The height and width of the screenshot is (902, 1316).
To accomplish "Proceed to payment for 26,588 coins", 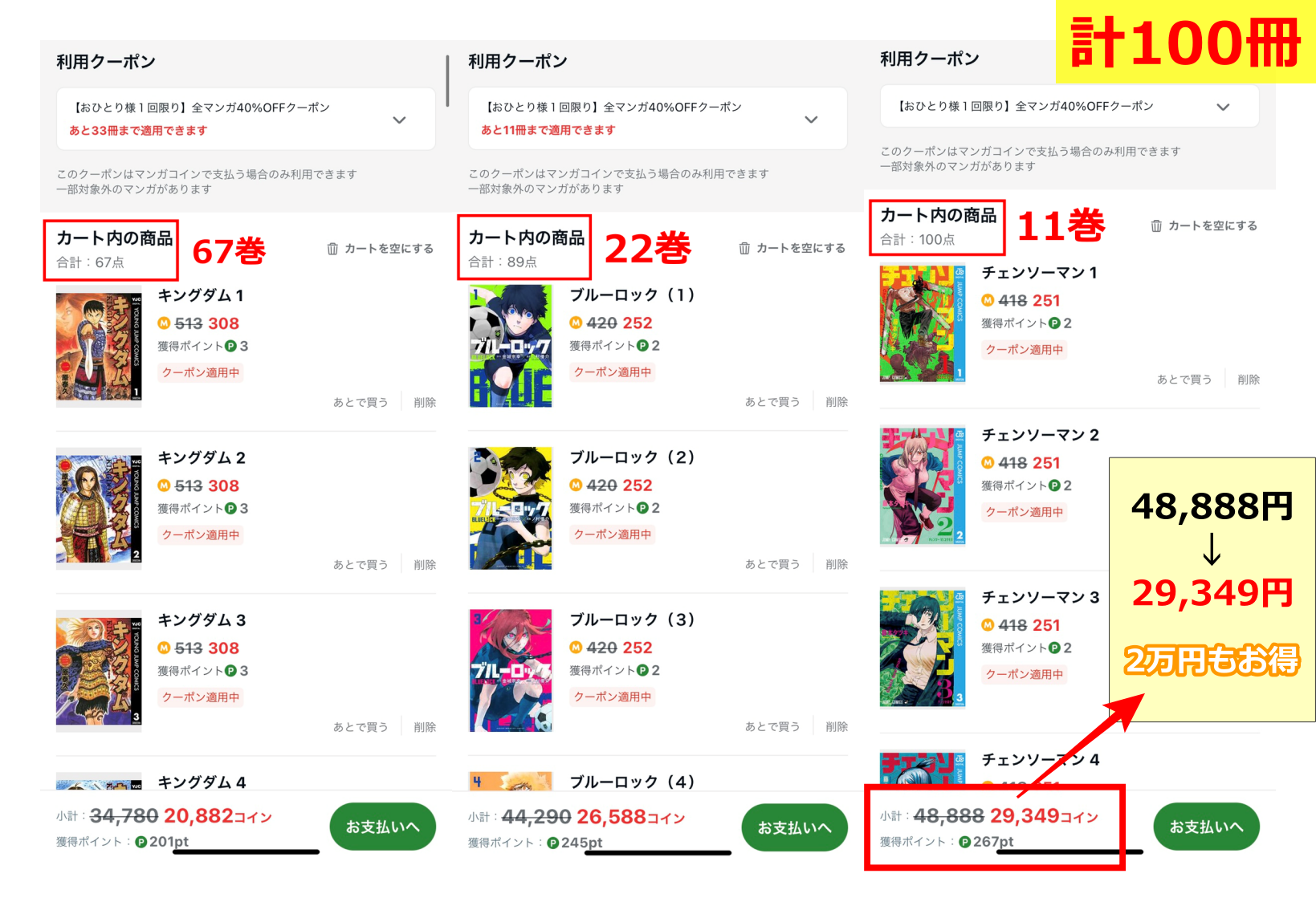I will click(x=795, y=827).
